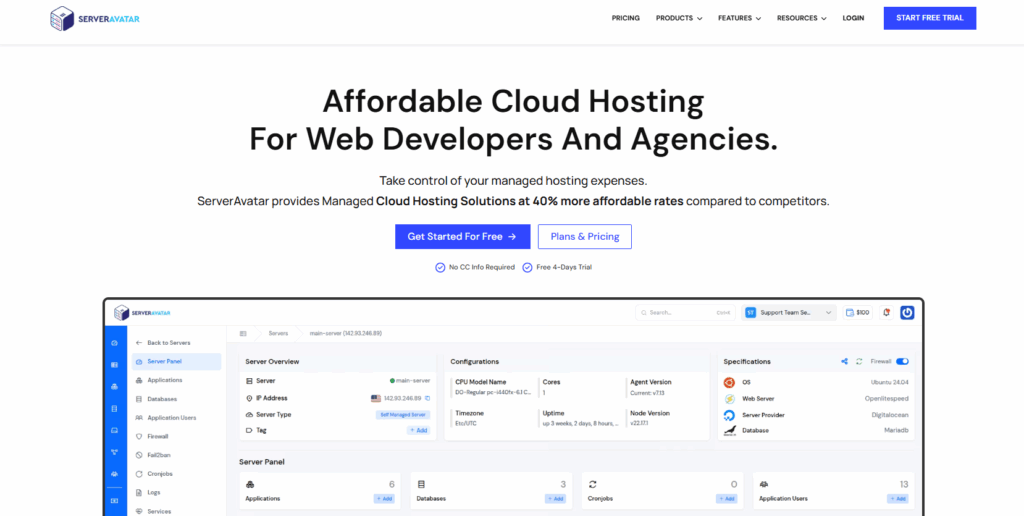Expand the Features dropdown menu
This screenshot has width=1024, height=516.
click(x=739, y=18)
